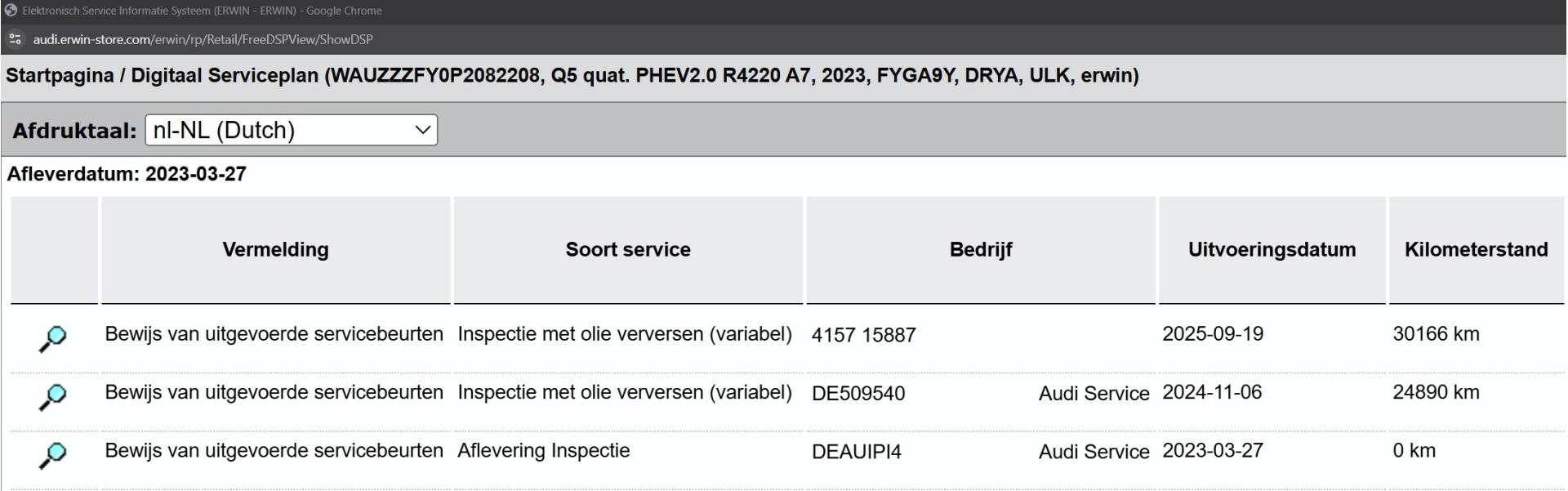This screenshot has width=1568, height=491.
Task: Click the Kilometerstand column header
Action: [x=1476, y=250]
